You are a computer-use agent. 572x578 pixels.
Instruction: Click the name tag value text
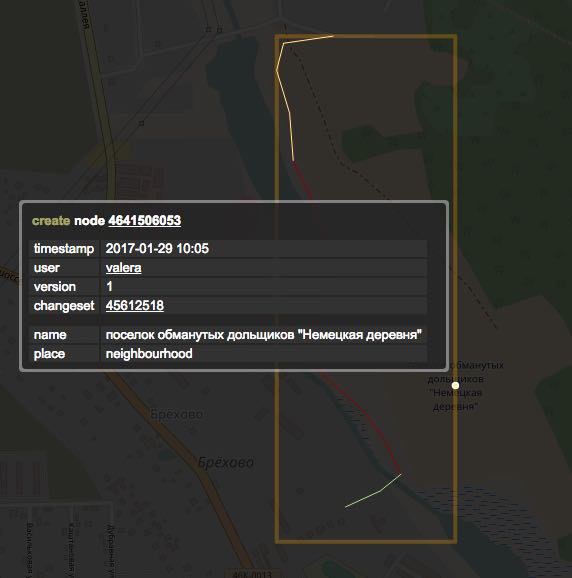click(264, 335)
